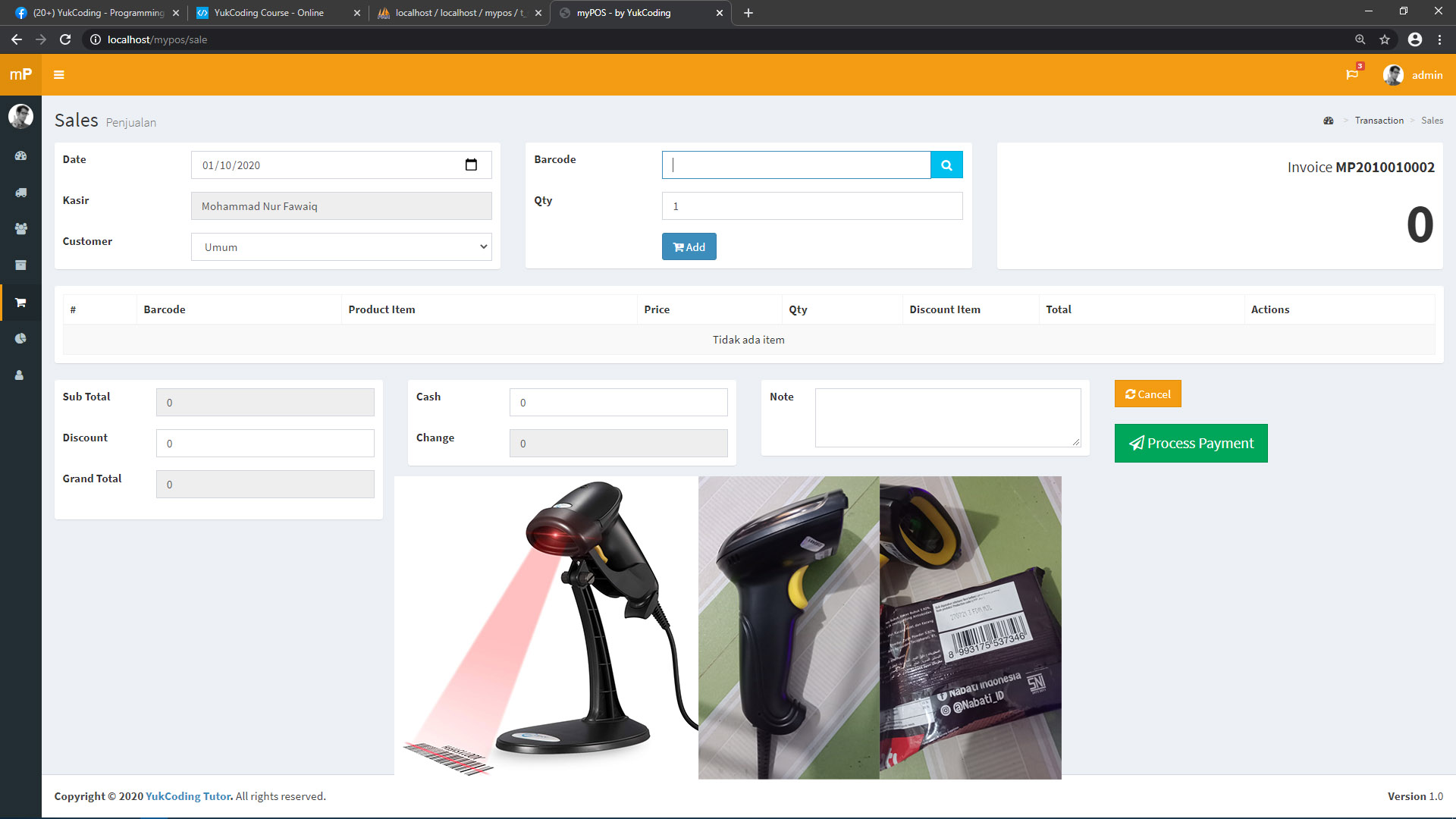Open the notifications flag icon
Image resolution: width=1456 pixels, height=819 pixels.
tap(1352, 74)
